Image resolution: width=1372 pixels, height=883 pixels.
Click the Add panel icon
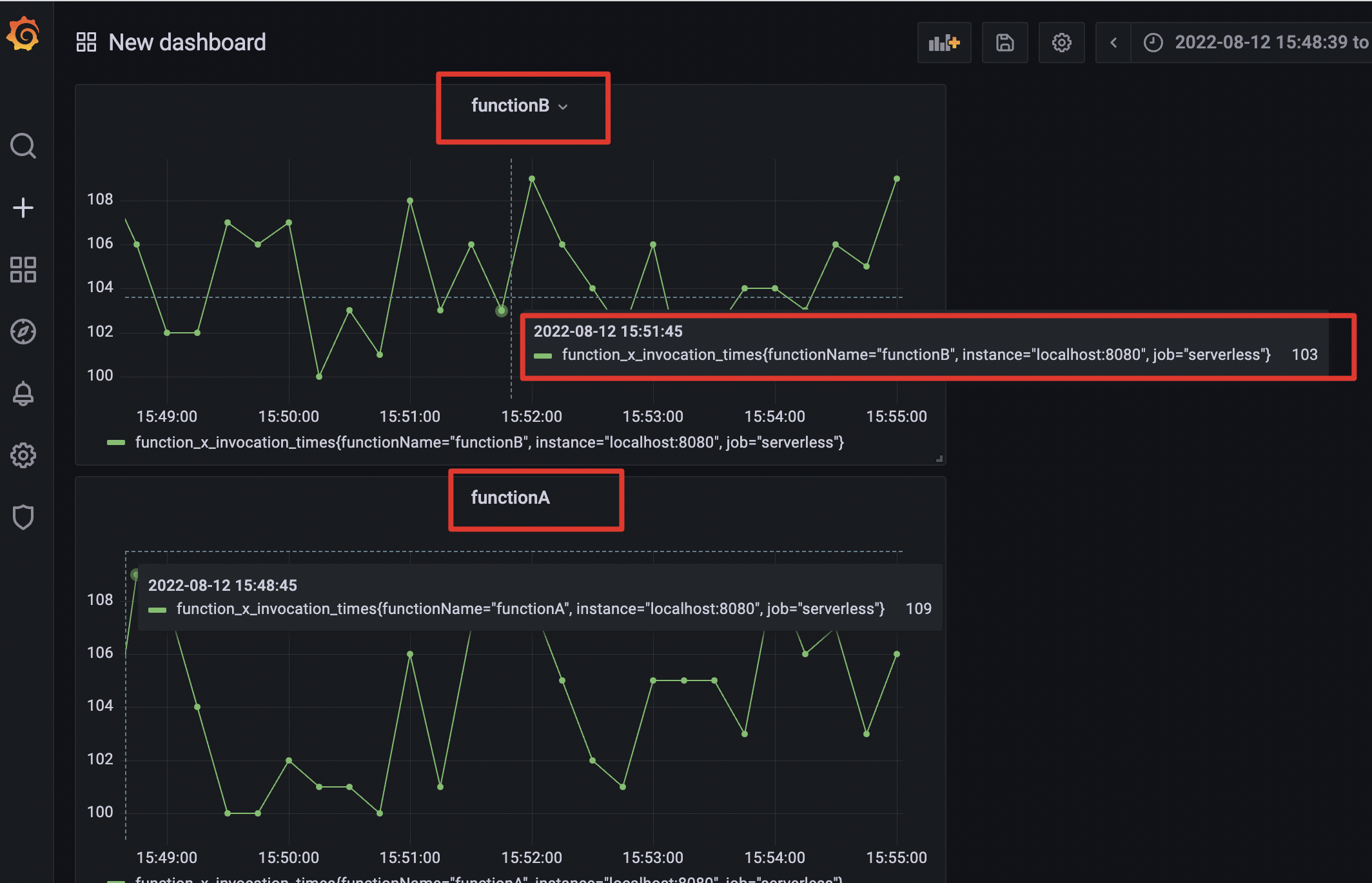coord(944,43)
